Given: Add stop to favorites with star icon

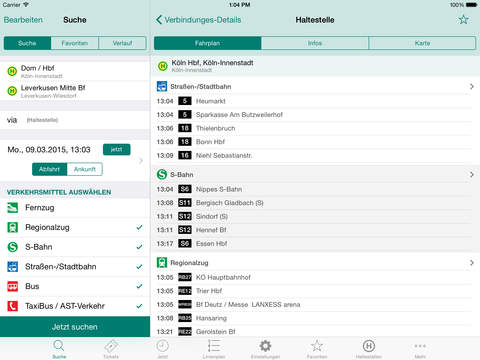Looking at the screenshot, I should 463,20.
